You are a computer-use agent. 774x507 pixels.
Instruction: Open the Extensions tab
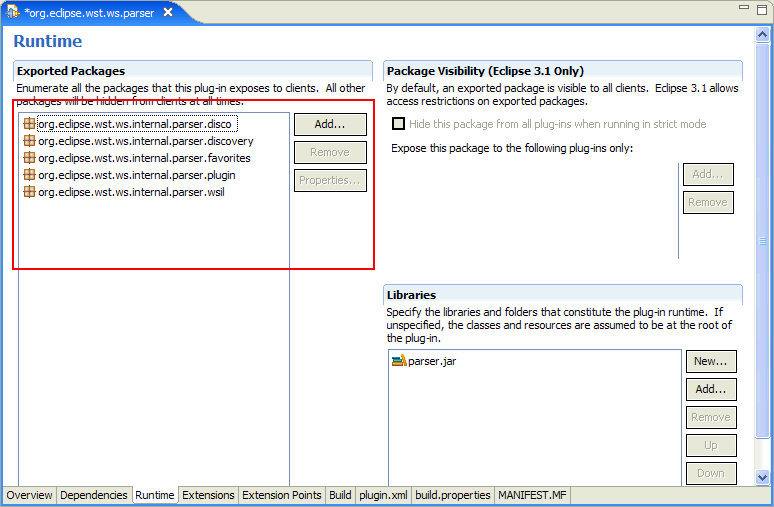[208, 495]
